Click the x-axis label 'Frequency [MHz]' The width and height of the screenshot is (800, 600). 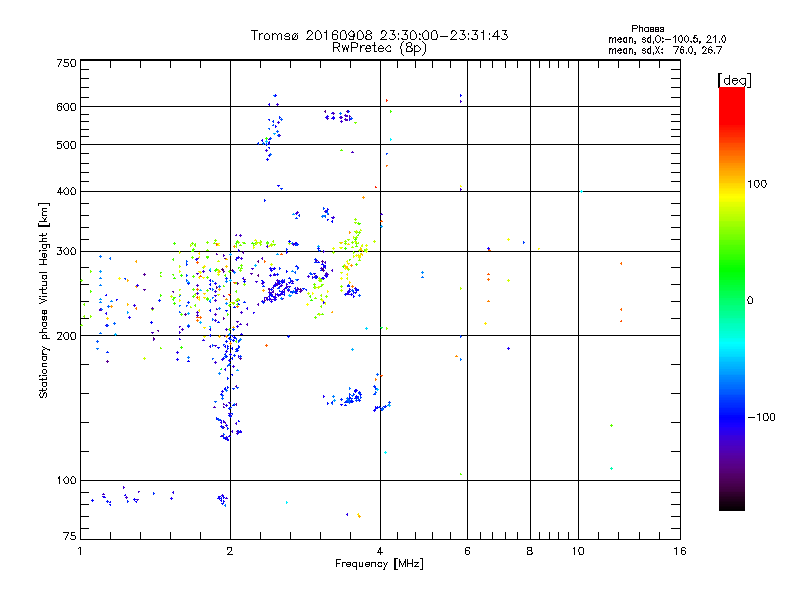[x=379, y=564]
